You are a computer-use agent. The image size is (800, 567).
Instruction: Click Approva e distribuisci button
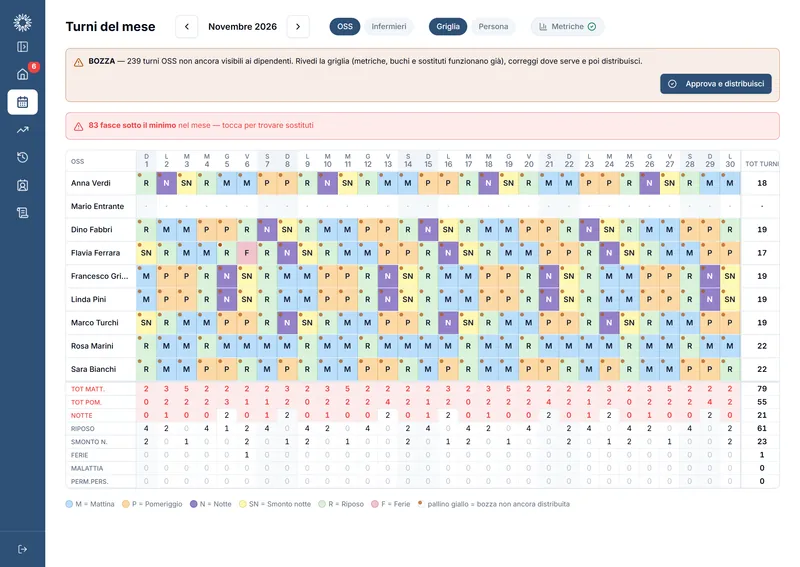[716, 84]
